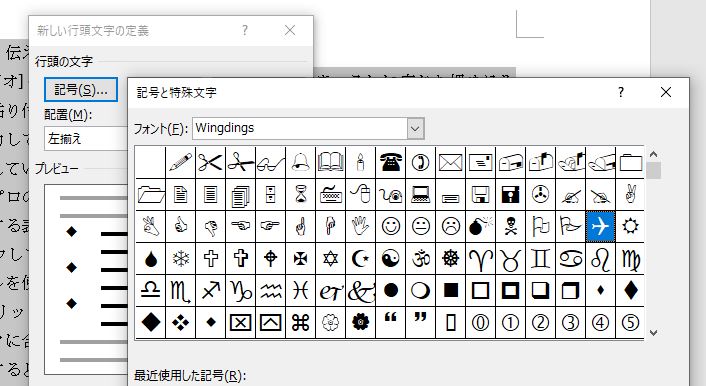Choose the victory hand symbol
706x386 pixels.
[x=630, y=195]
